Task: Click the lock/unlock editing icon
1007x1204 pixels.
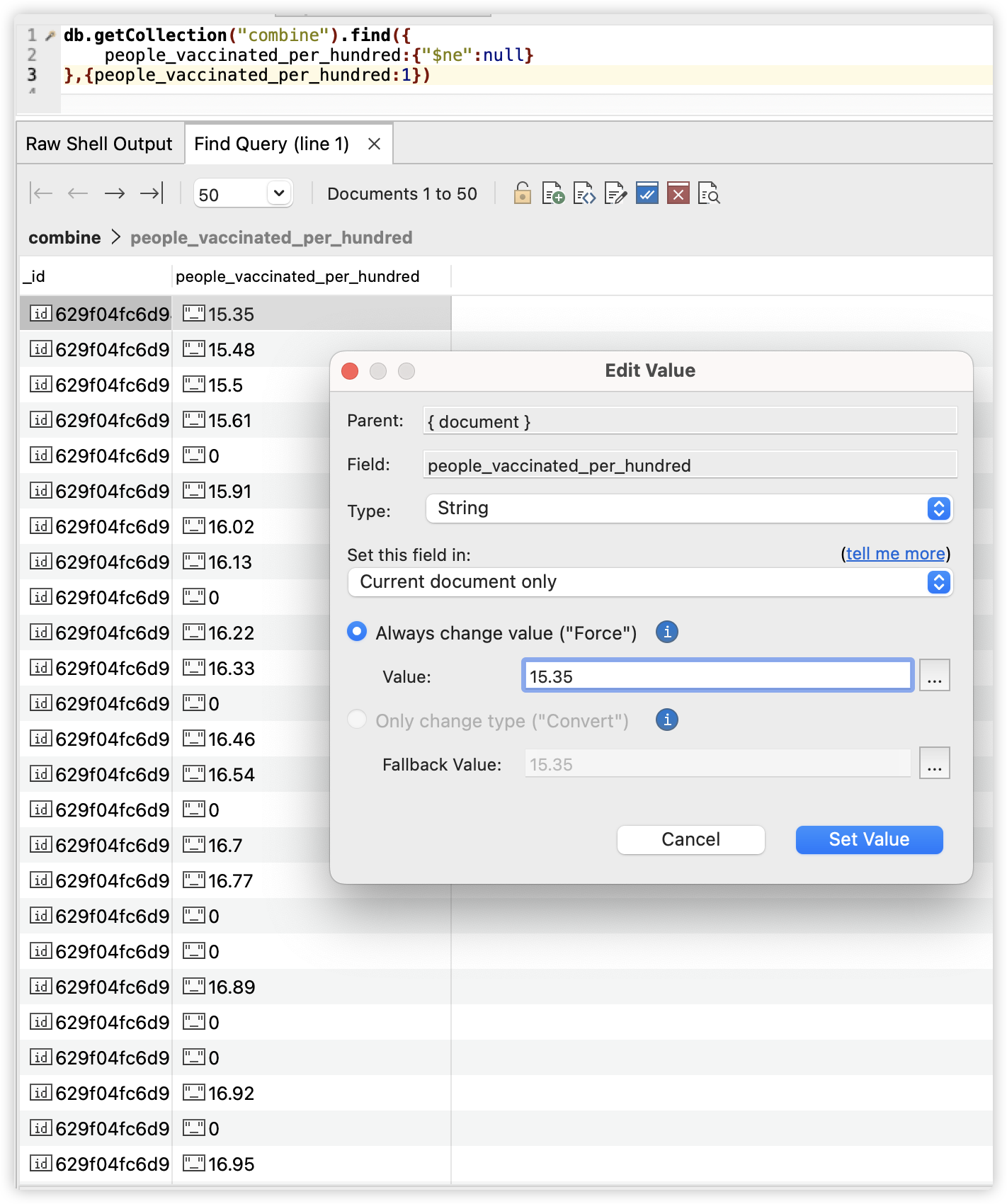Action: point(522,193)
